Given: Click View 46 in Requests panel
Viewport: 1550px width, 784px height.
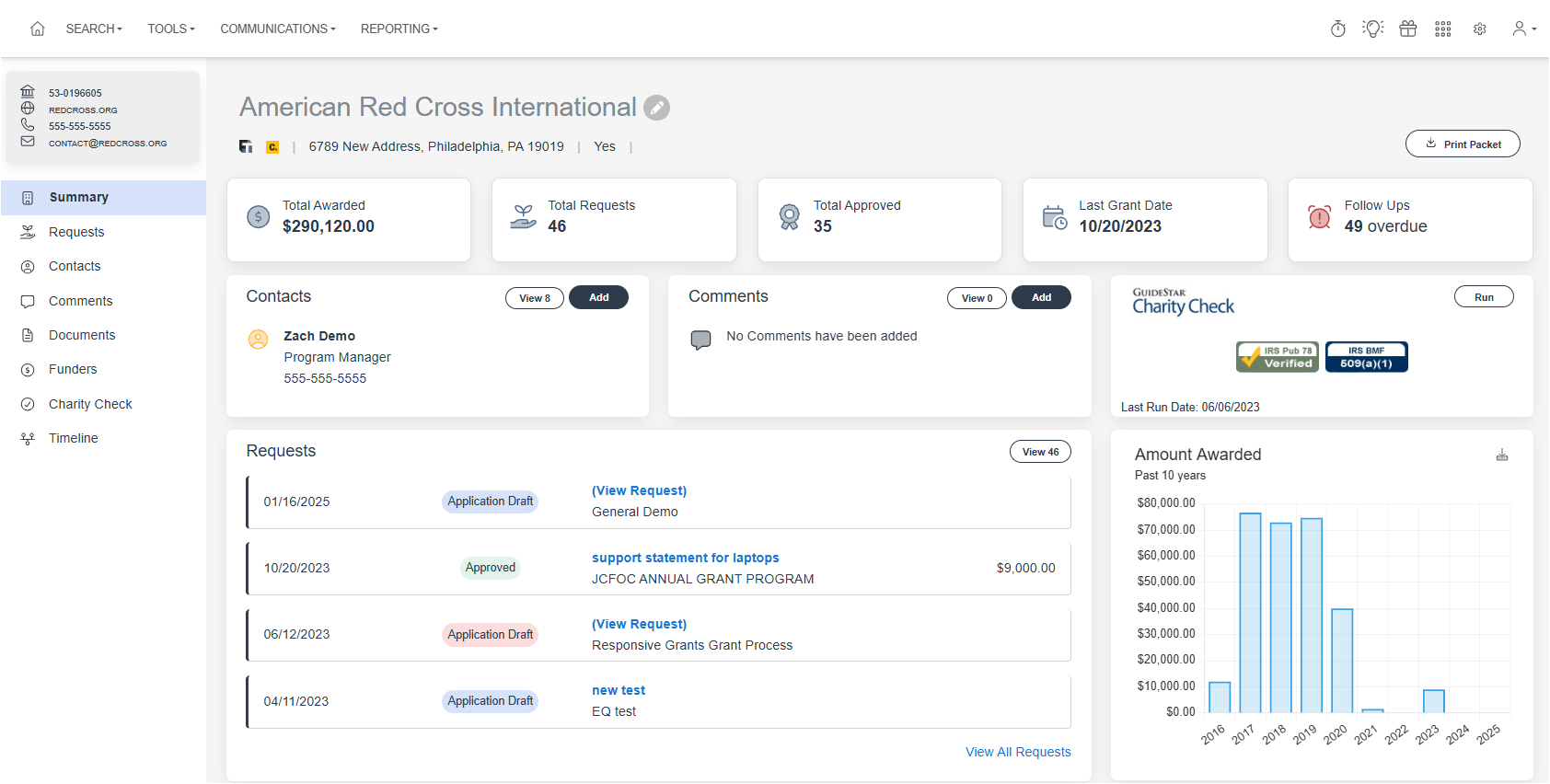Looking at the screenshot, I should pos(1040,452).
